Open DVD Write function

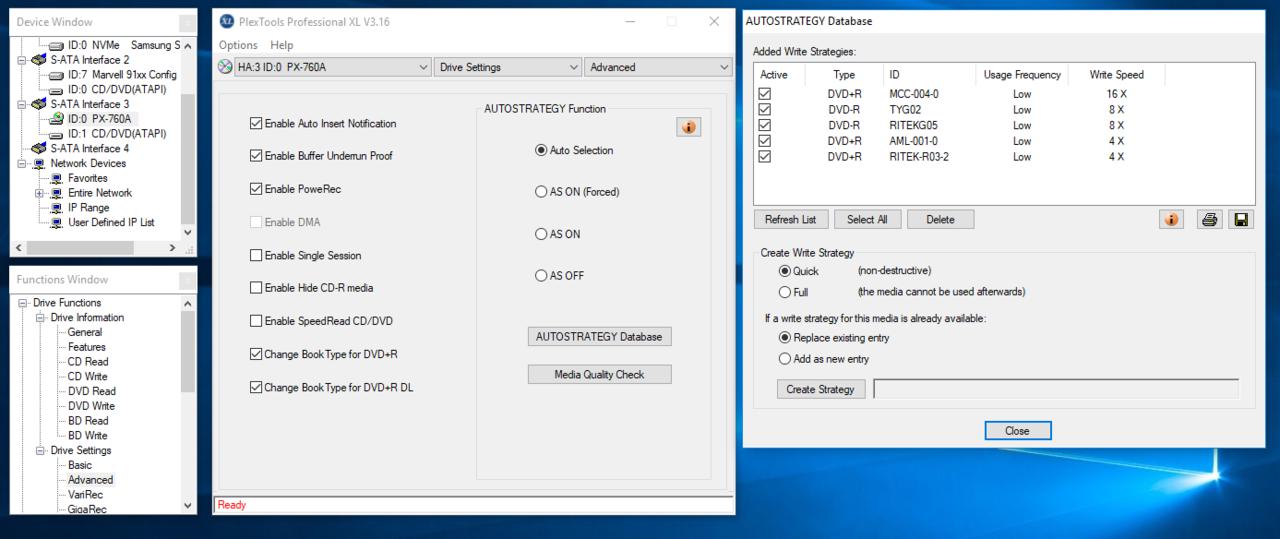click(x=91, y=406)
